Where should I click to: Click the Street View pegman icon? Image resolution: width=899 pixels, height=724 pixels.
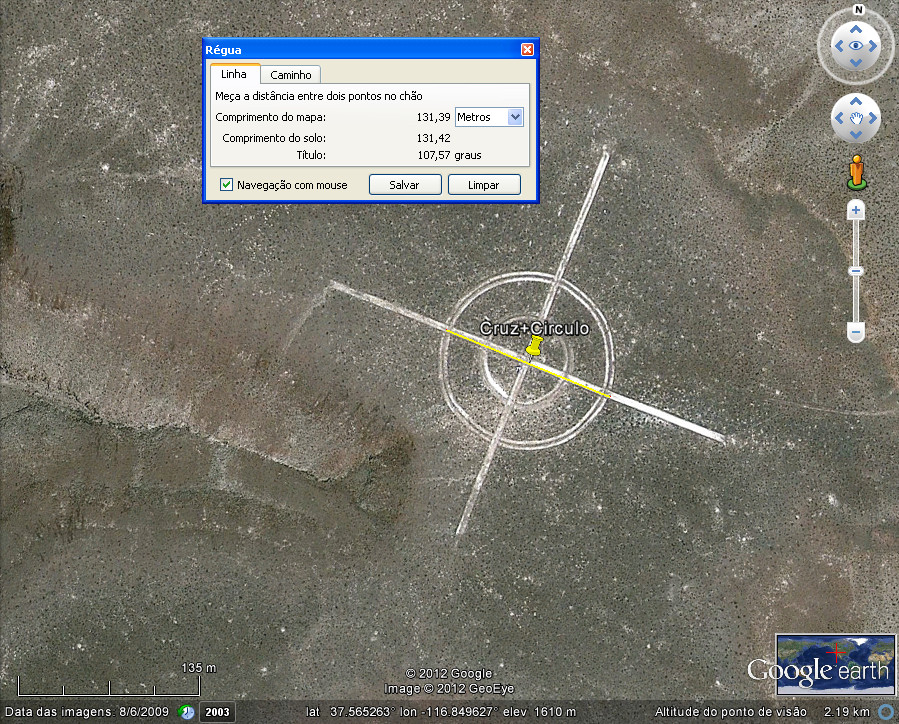tap(856, 172)
